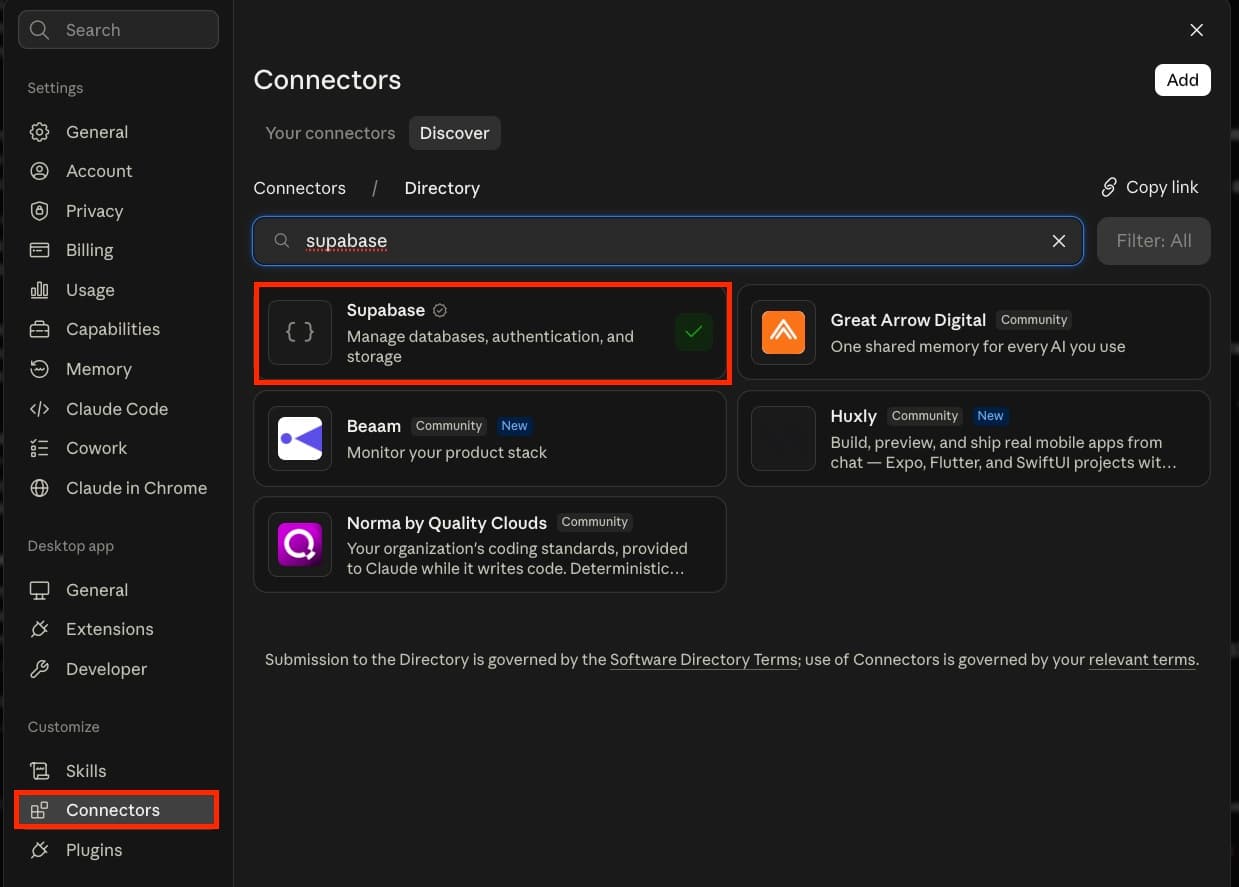Click the Desktop app General monitor icon
The height and width of the screenshot is (887, 1239).
click(39, 590)
